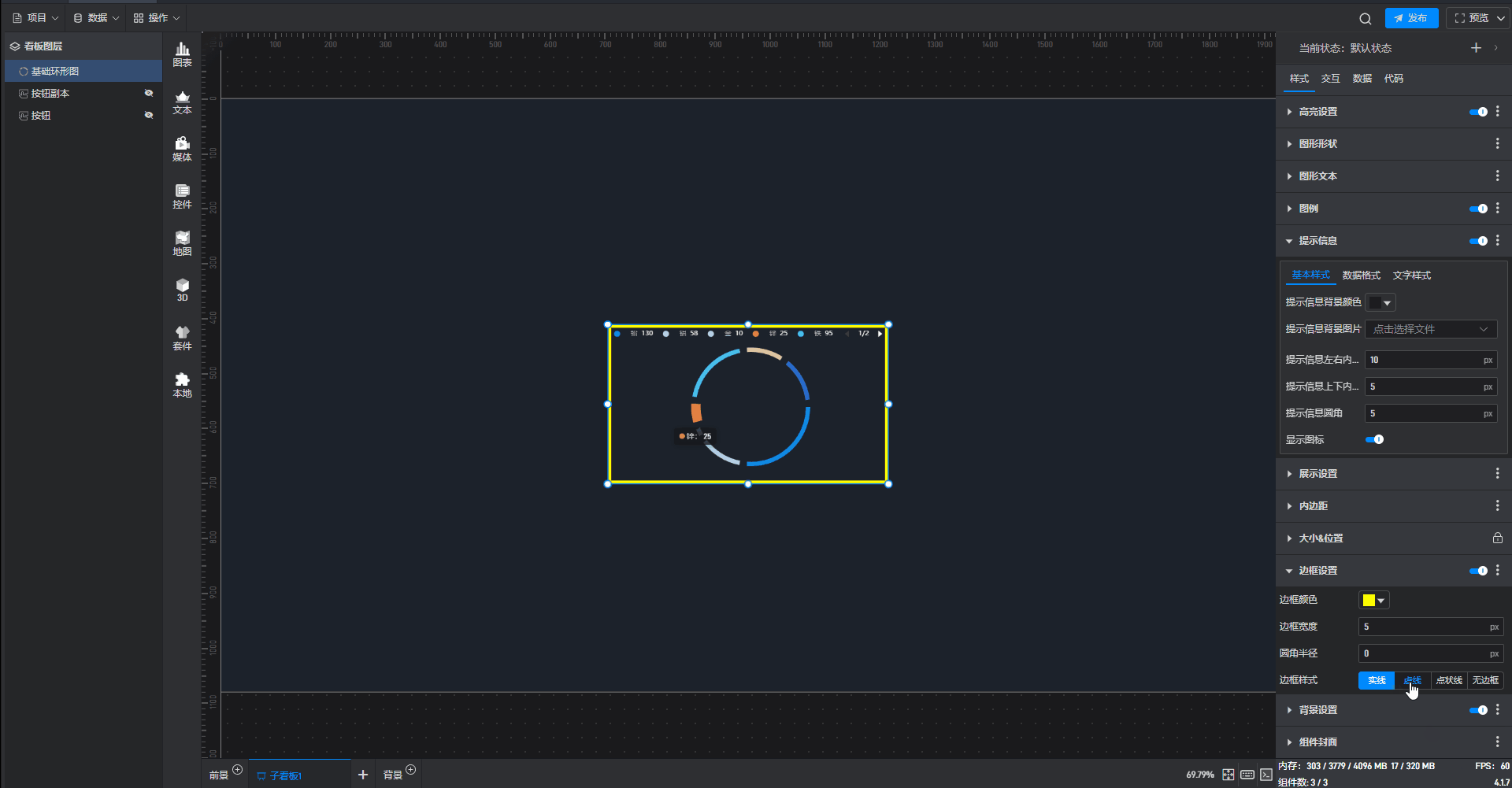1512x788 pixels.
Task: Open the 图表 chart components icon
Action: [x=182, y=54]
